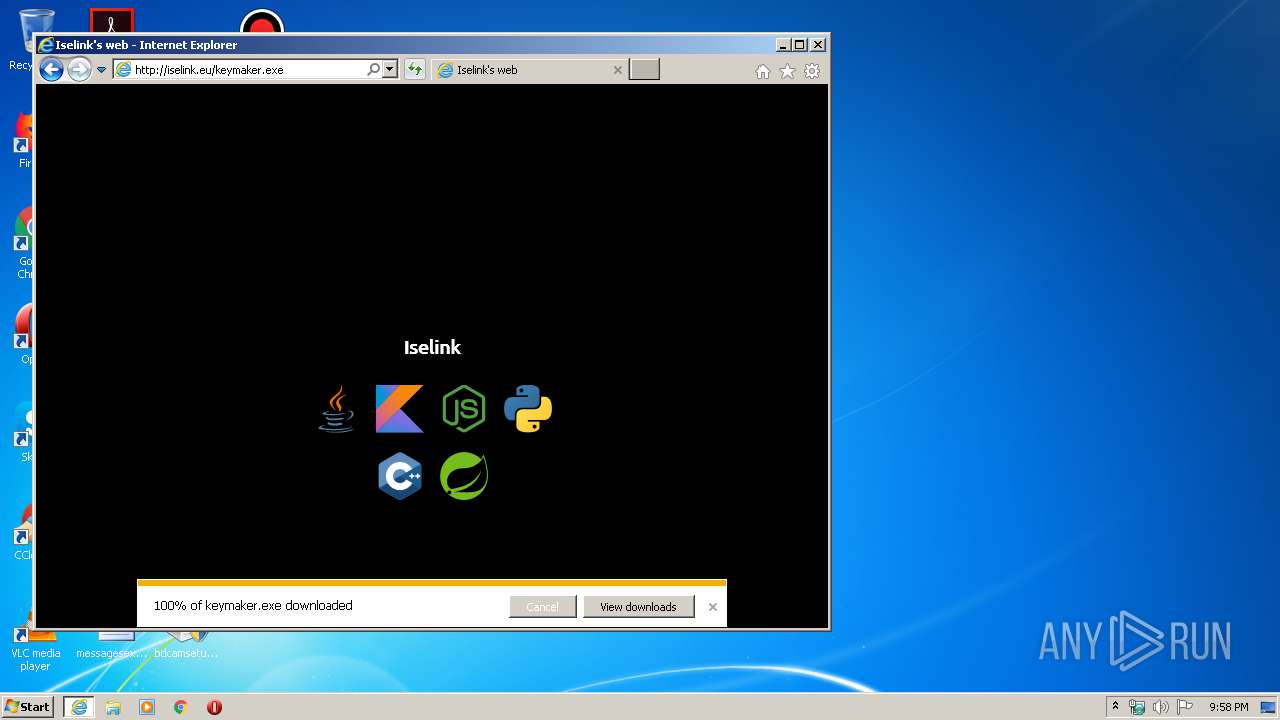Show hidden system tray icons
The image size is (1280, 720).
click(1115, 707)
